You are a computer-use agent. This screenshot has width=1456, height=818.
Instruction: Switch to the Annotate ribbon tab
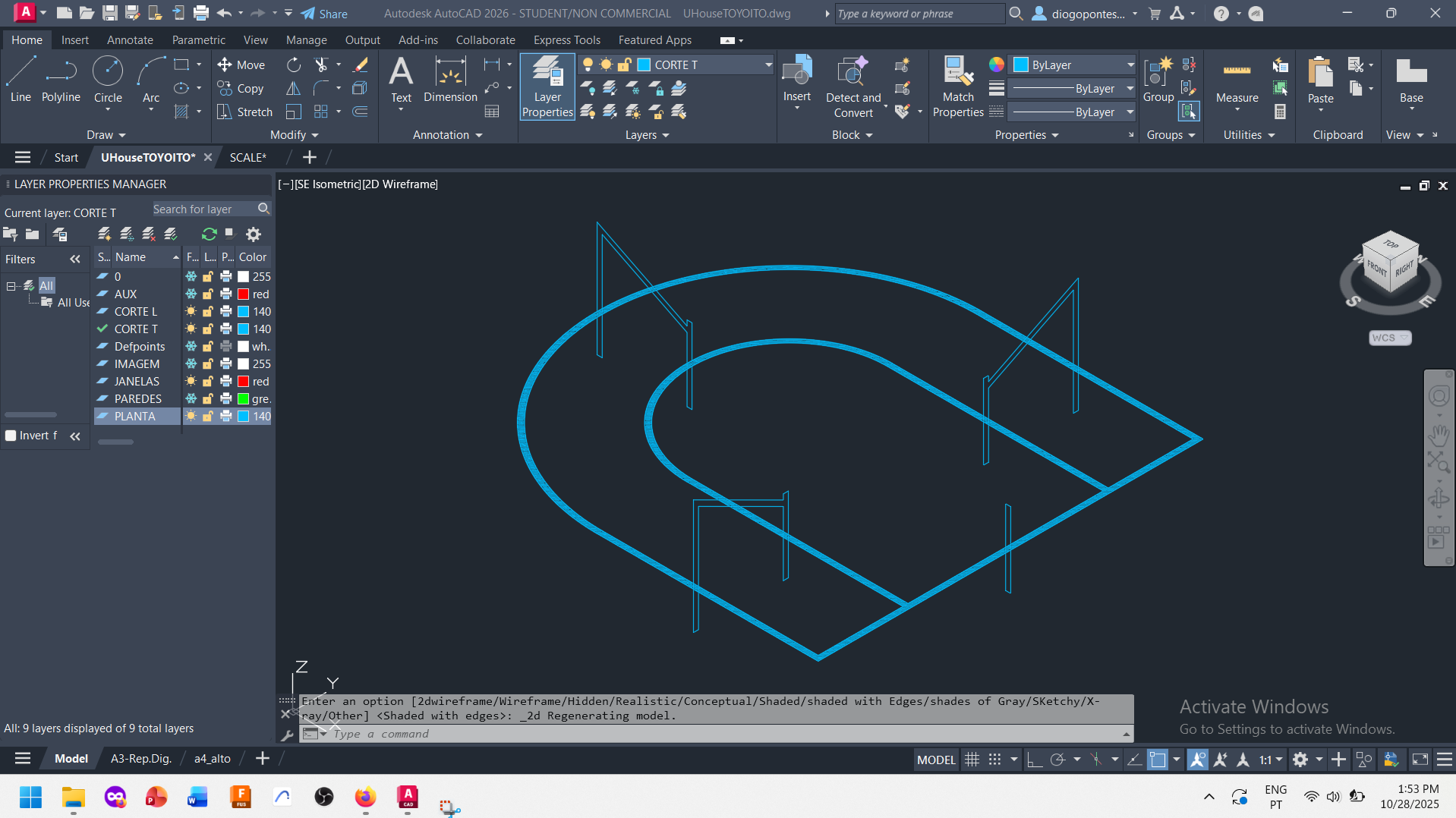tap(130, 40)
